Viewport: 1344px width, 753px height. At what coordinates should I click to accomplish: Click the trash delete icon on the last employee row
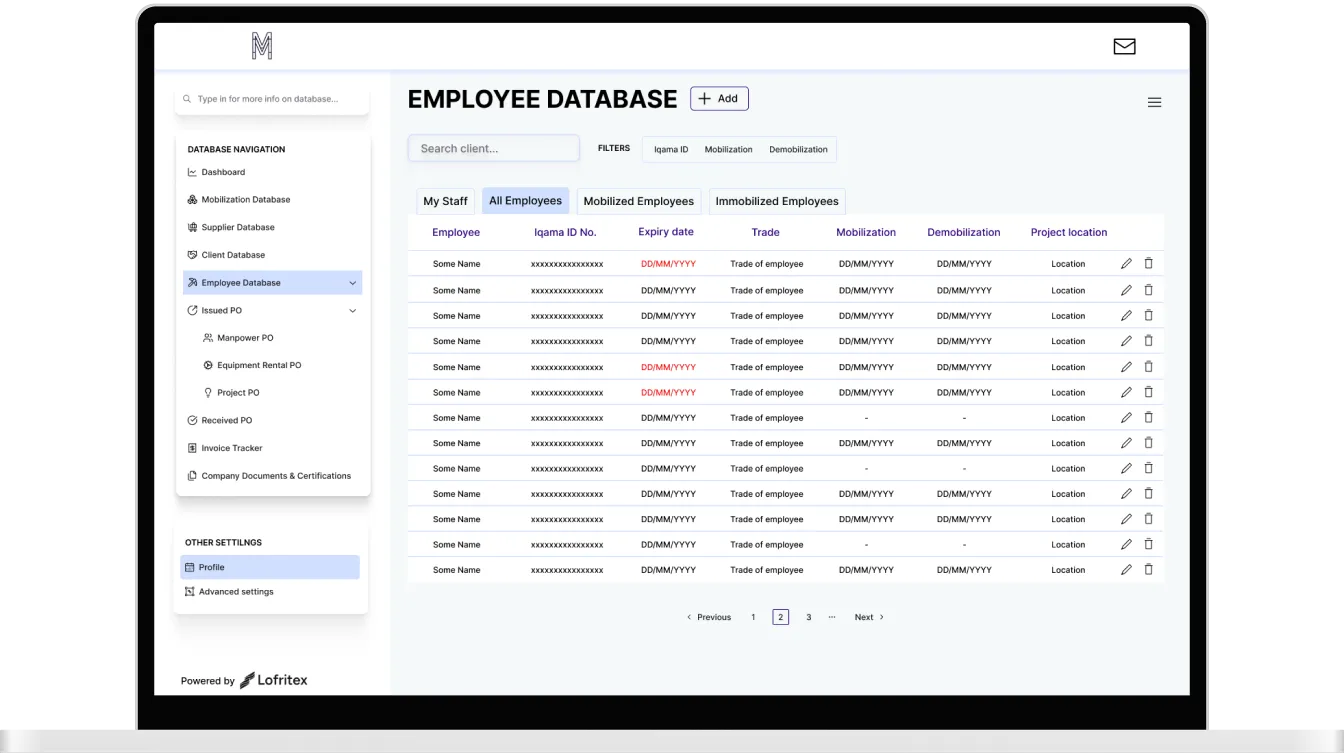coord(1148,569)
